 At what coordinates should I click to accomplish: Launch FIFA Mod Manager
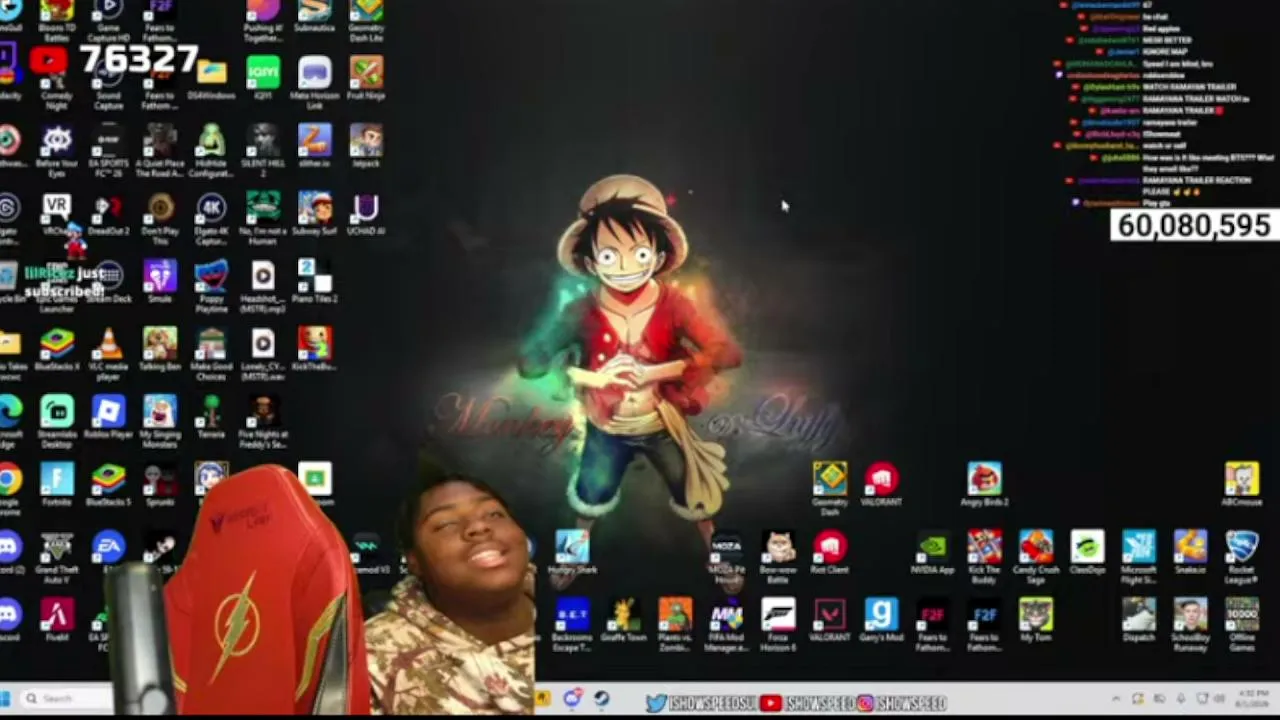(x=727, y=615)
